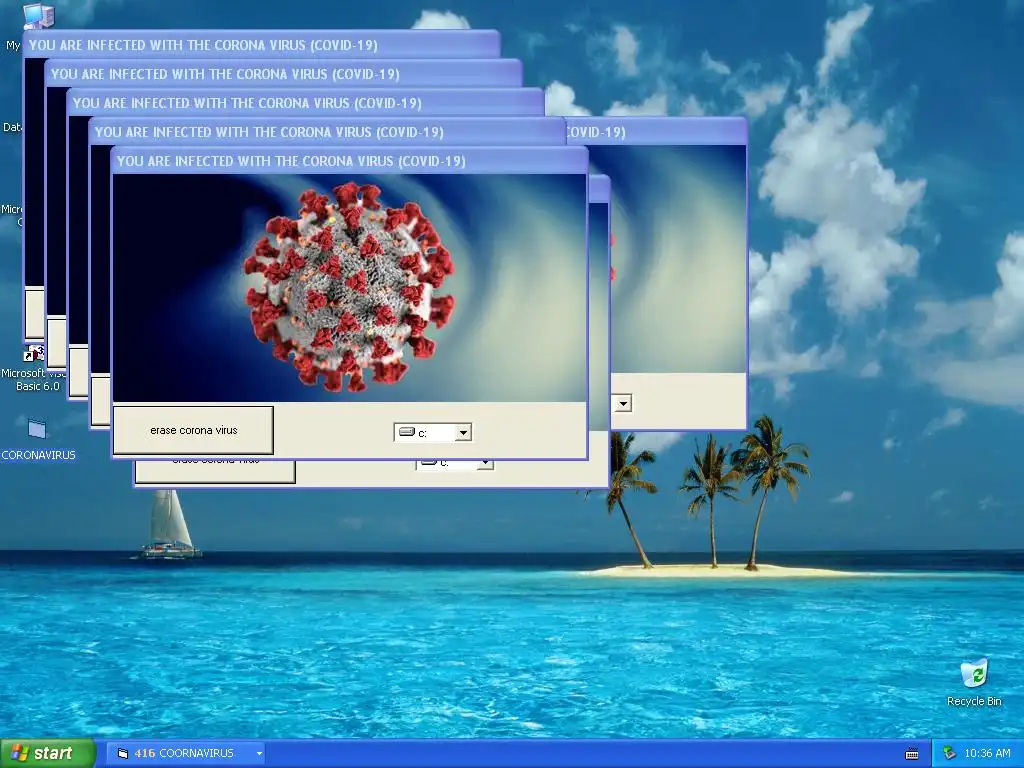1024x768 pixels.
Task: Click the drive icon in the front window's combo box
Action: coord(406,432)
